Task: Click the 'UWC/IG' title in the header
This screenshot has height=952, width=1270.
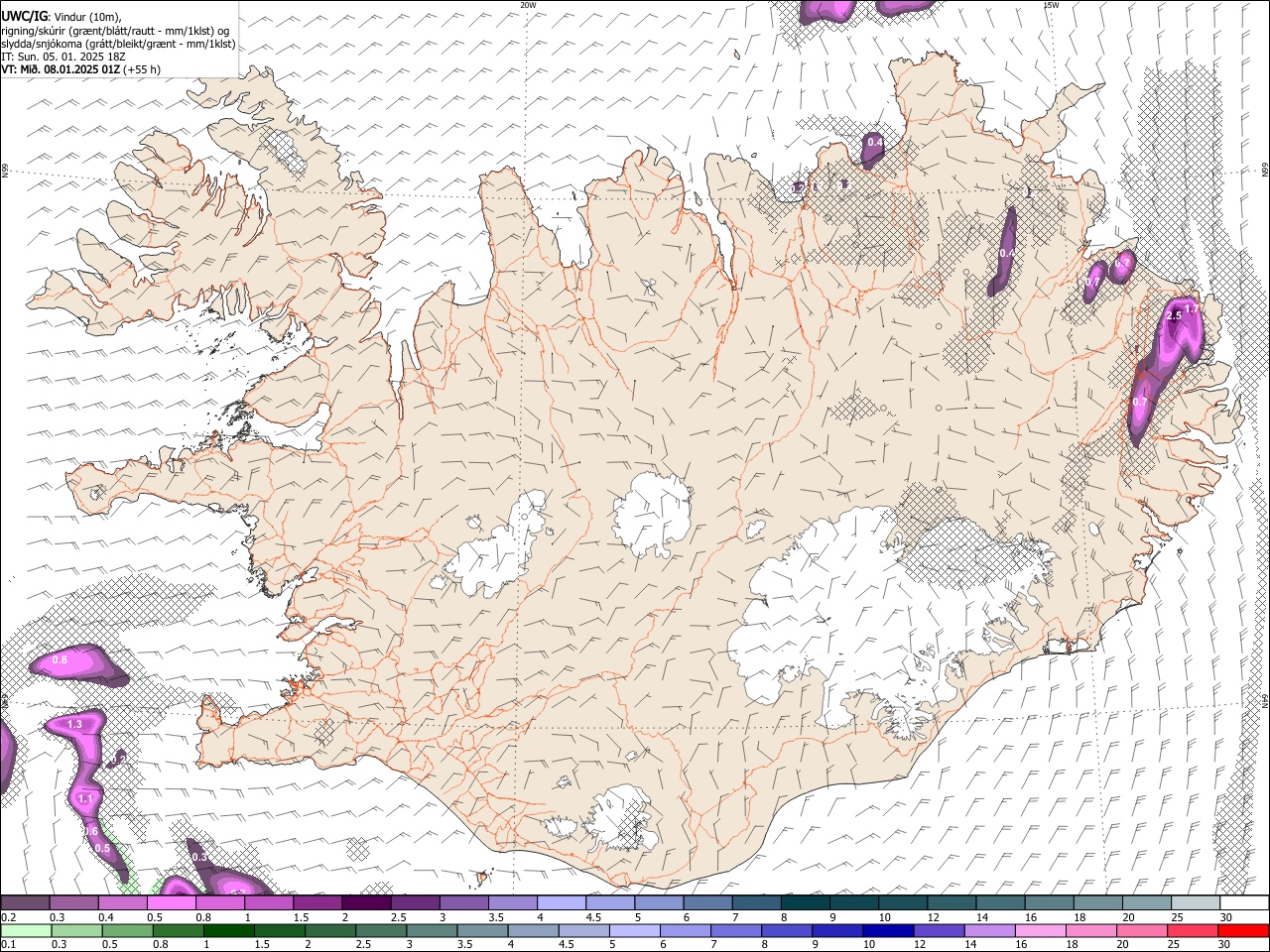Action: [23, 16]
